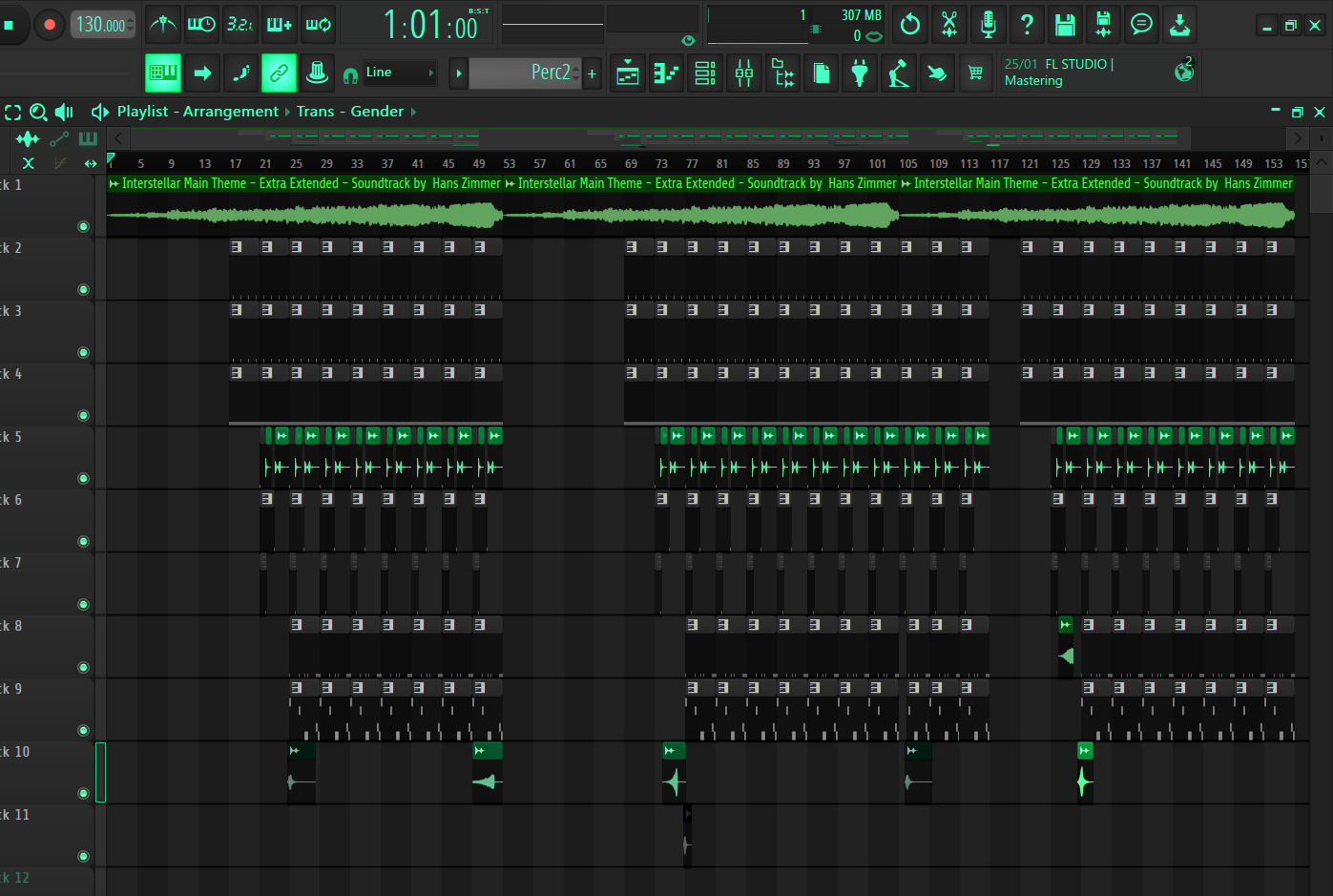Screen dimensions: 1333x896
Task: Open the speech bubble project info icon
Action: [1141, 25]
